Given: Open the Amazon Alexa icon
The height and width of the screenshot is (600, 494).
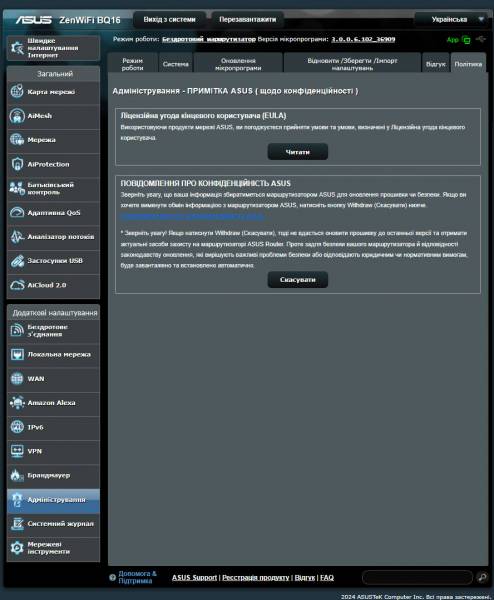Looking at the screenshot, I should 17,403.
